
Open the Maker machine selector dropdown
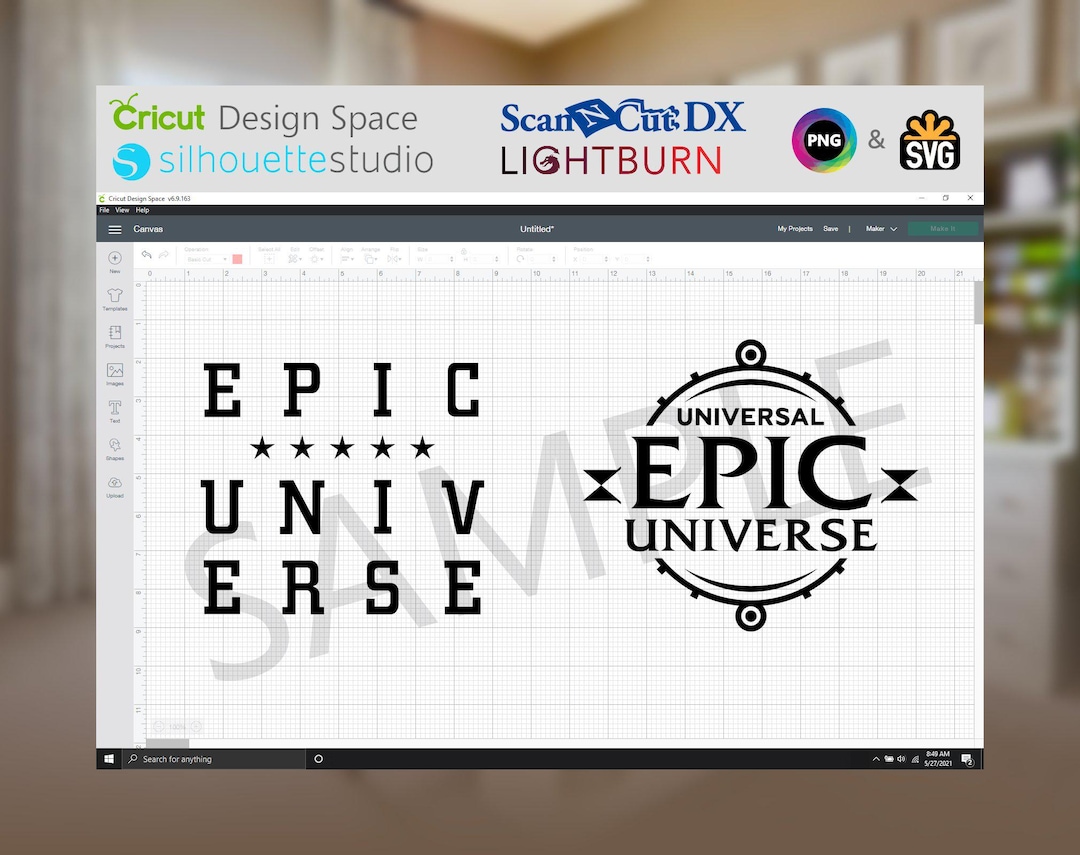(x=879, y=229)
